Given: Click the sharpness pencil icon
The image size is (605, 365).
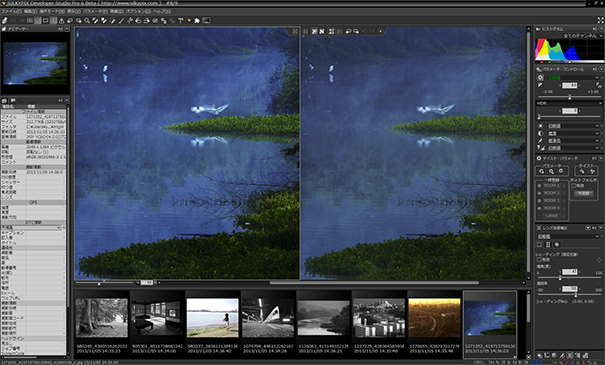Looking at the screenshot, I should click(x=541, y=140).
